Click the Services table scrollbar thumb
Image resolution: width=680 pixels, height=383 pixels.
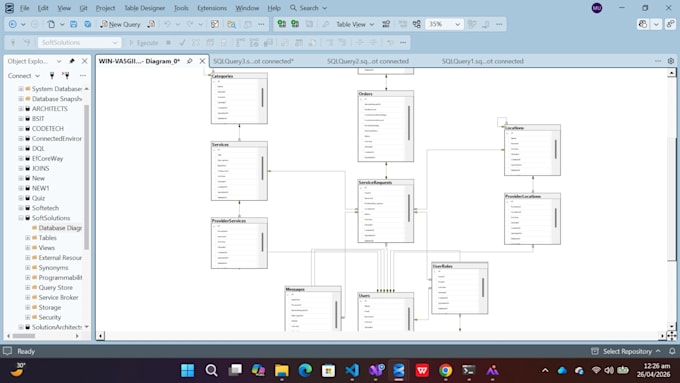tap(262, 168)
